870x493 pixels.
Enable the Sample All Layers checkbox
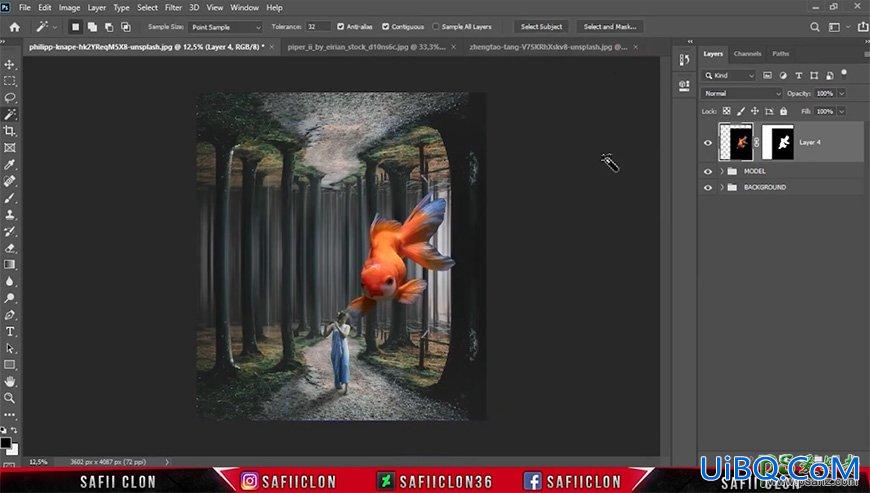point(436,27)
